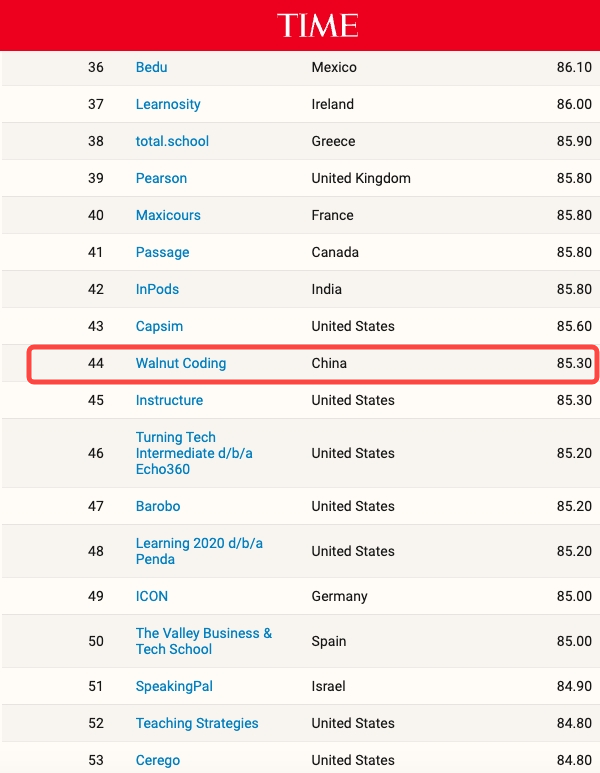Open the InPods link
This screenshot has width=600, height=773.
(157, 289)
